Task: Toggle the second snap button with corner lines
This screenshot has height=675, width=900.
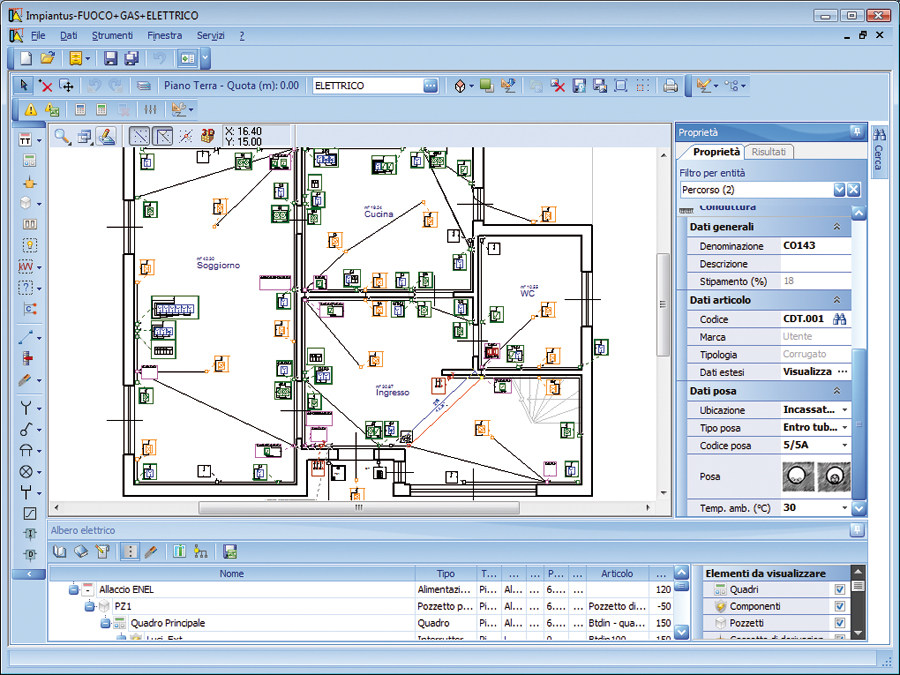Action: pyautogui.click(x=163, y=137)
